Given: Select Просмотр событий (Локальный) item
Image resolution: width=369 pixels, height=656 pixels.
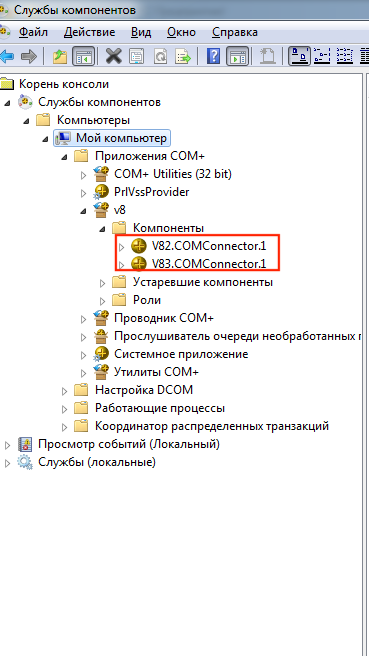Looking at the screenshot, I should point(128,444).
